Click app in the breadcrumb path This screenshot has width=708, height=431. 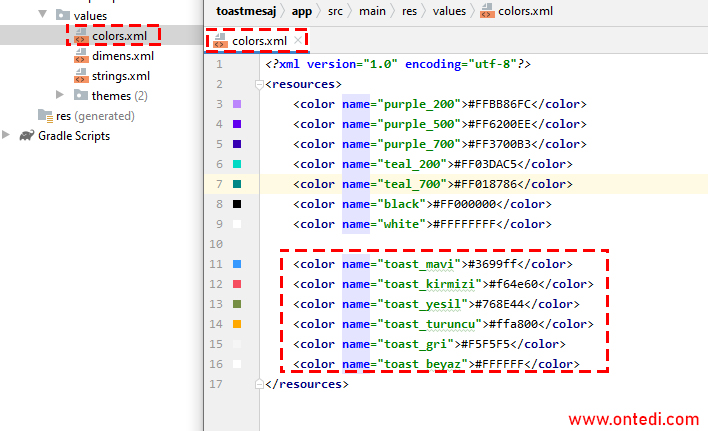[302, 11]
